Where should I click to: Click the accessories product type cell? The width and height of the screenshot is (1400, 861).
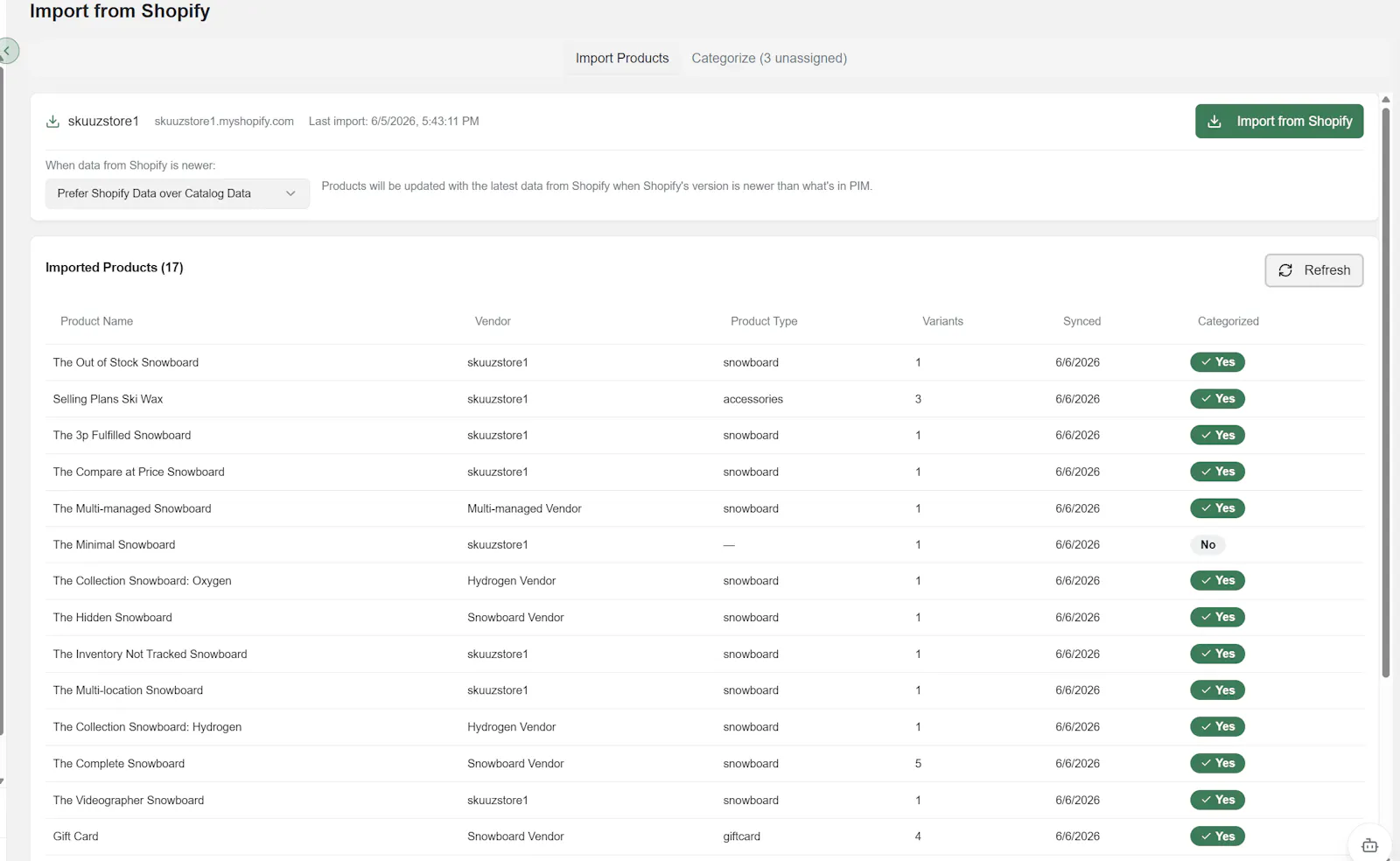(x=752, y=399)
